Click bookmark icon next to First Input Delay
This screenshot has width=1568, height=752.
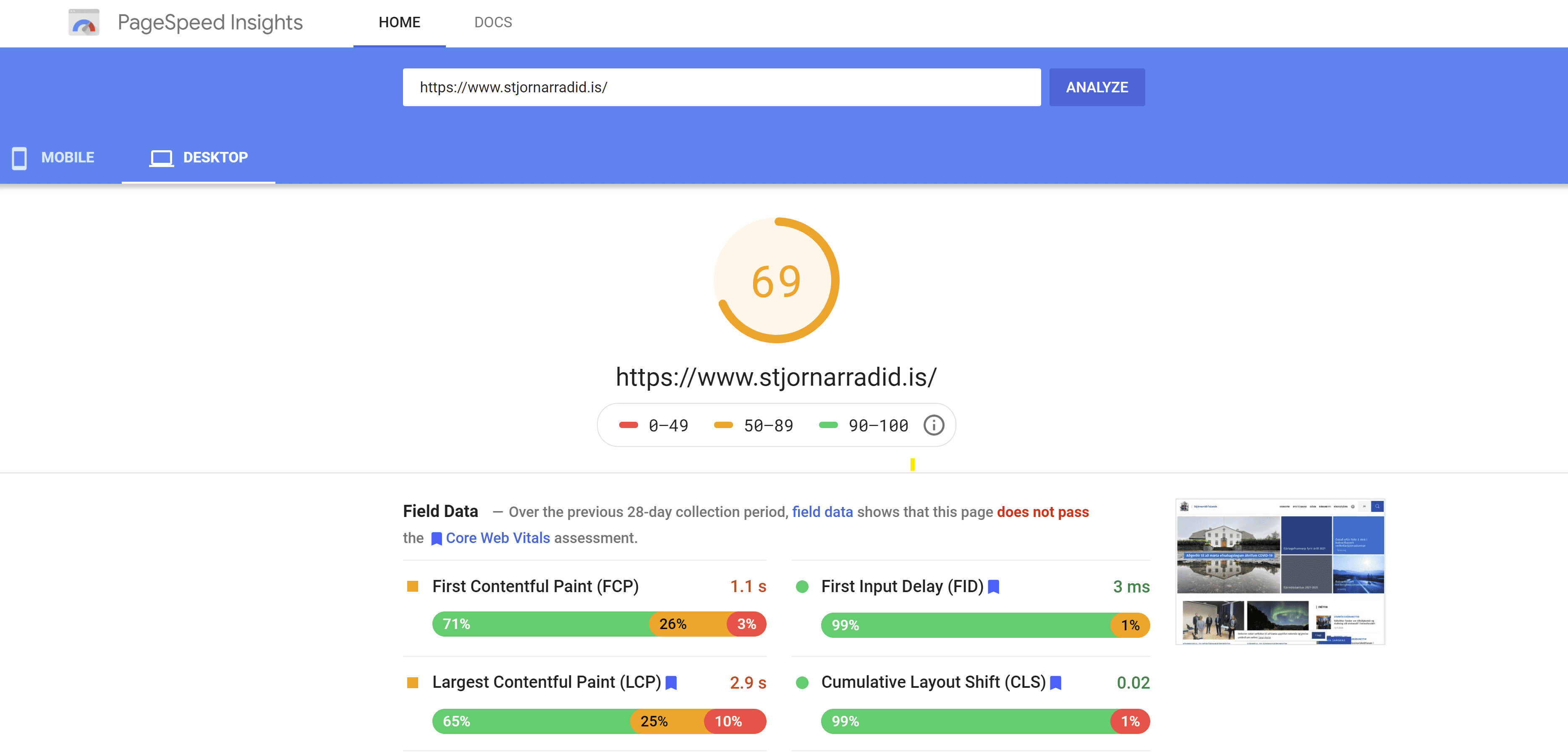[993, 587]
